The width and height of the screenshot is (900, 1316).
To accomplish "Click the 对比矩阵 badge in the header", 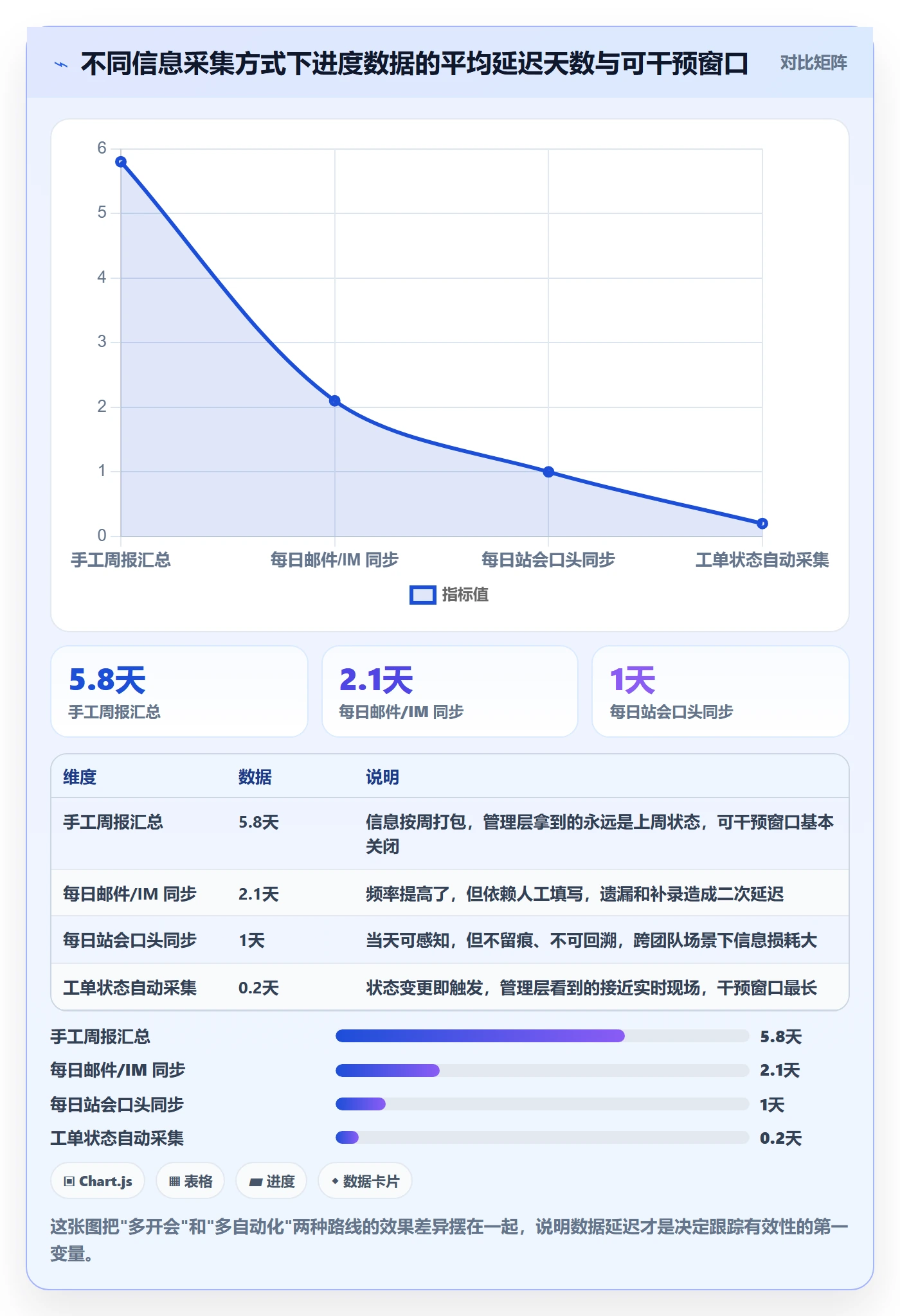I will [813, 63].
